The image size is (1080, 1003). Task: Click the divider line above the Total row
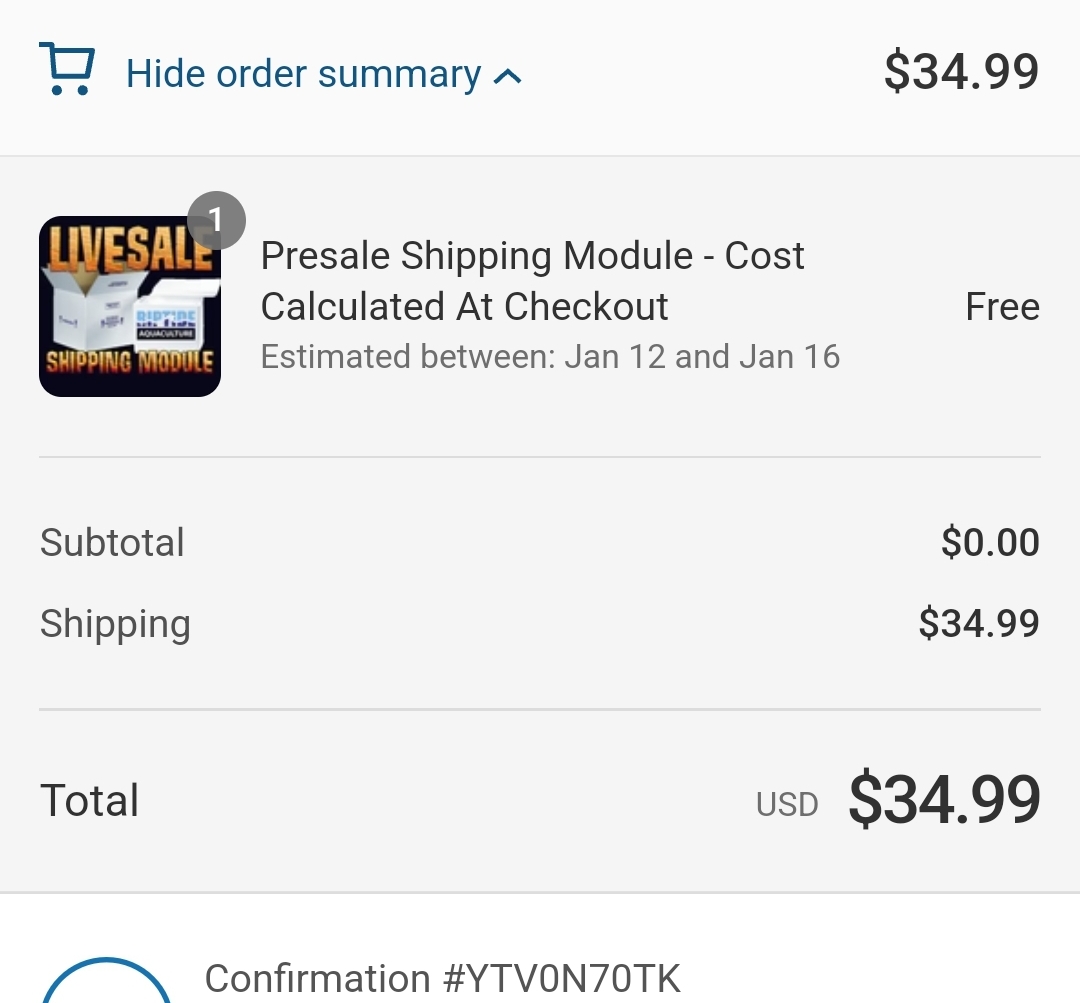click(540, 710)
